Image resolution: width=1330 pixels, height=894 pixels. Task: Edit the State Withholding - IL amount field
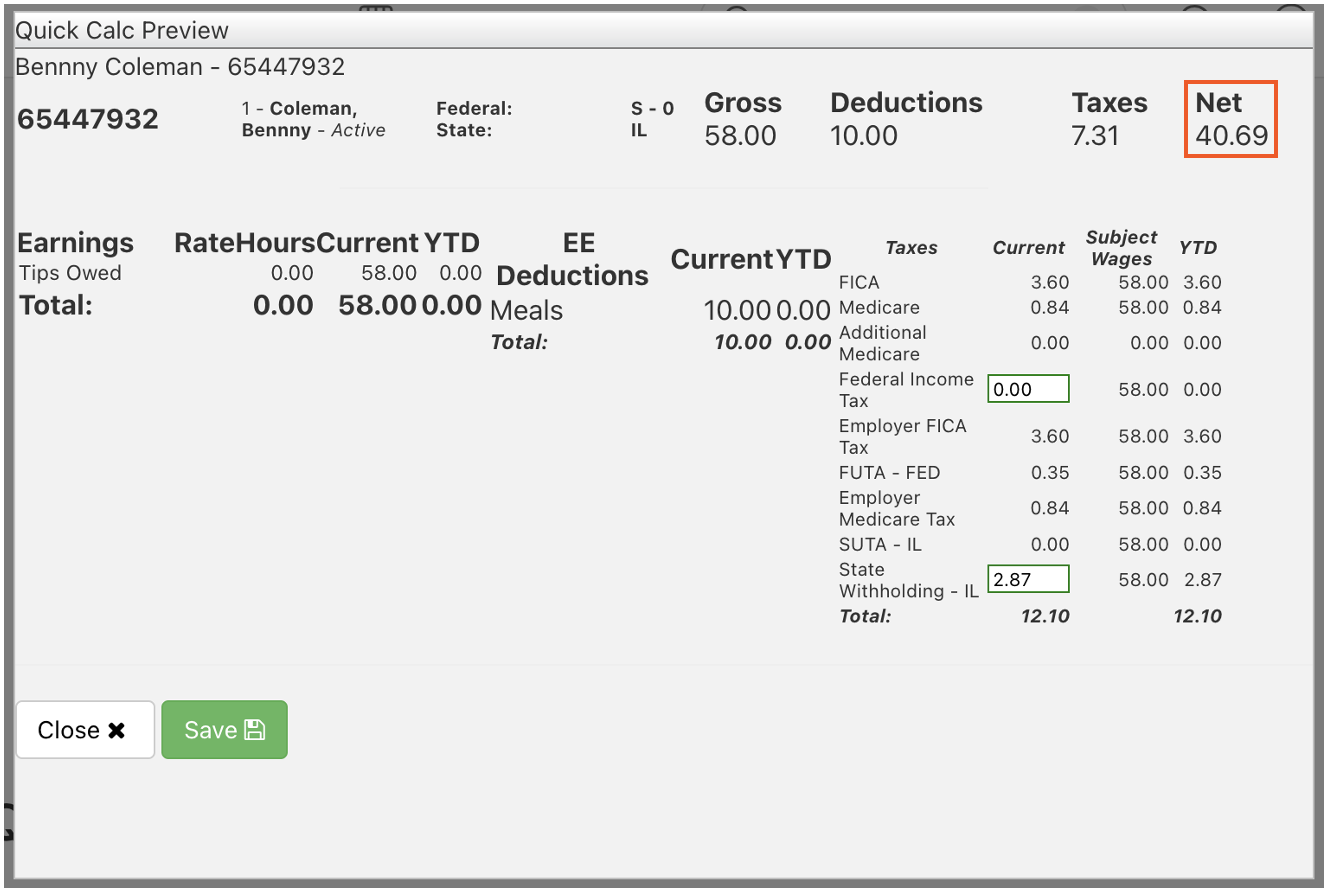pos(1028,578)
